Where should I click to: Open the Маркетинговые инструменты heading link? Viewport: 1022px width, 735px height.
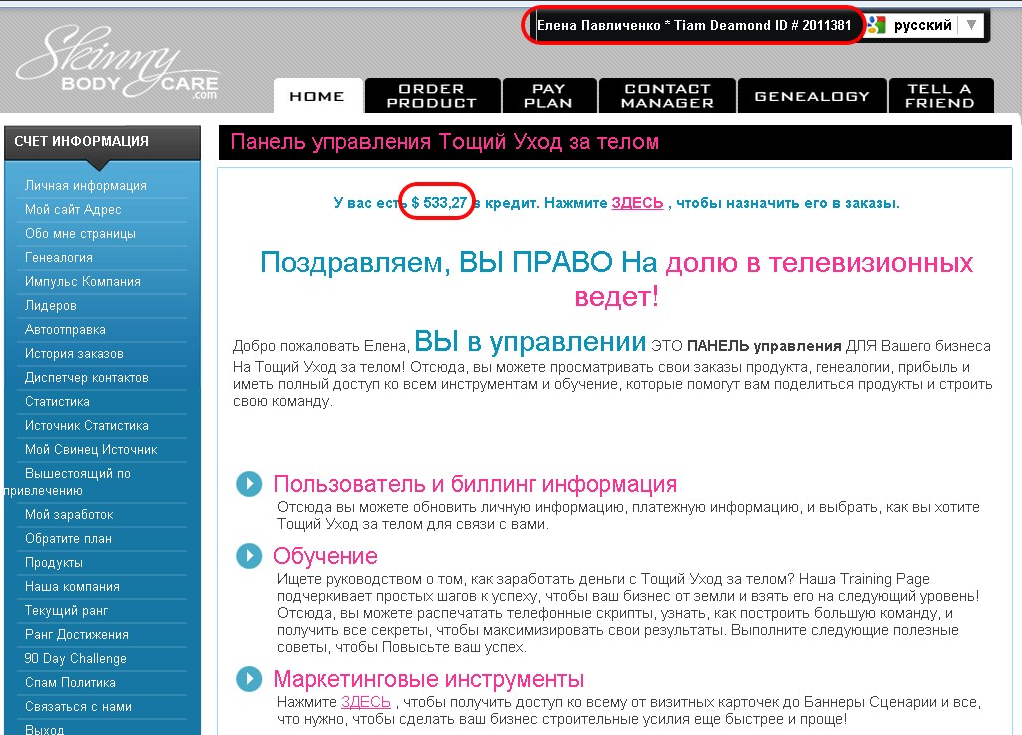pyautogui.click(x=428, y=679)
